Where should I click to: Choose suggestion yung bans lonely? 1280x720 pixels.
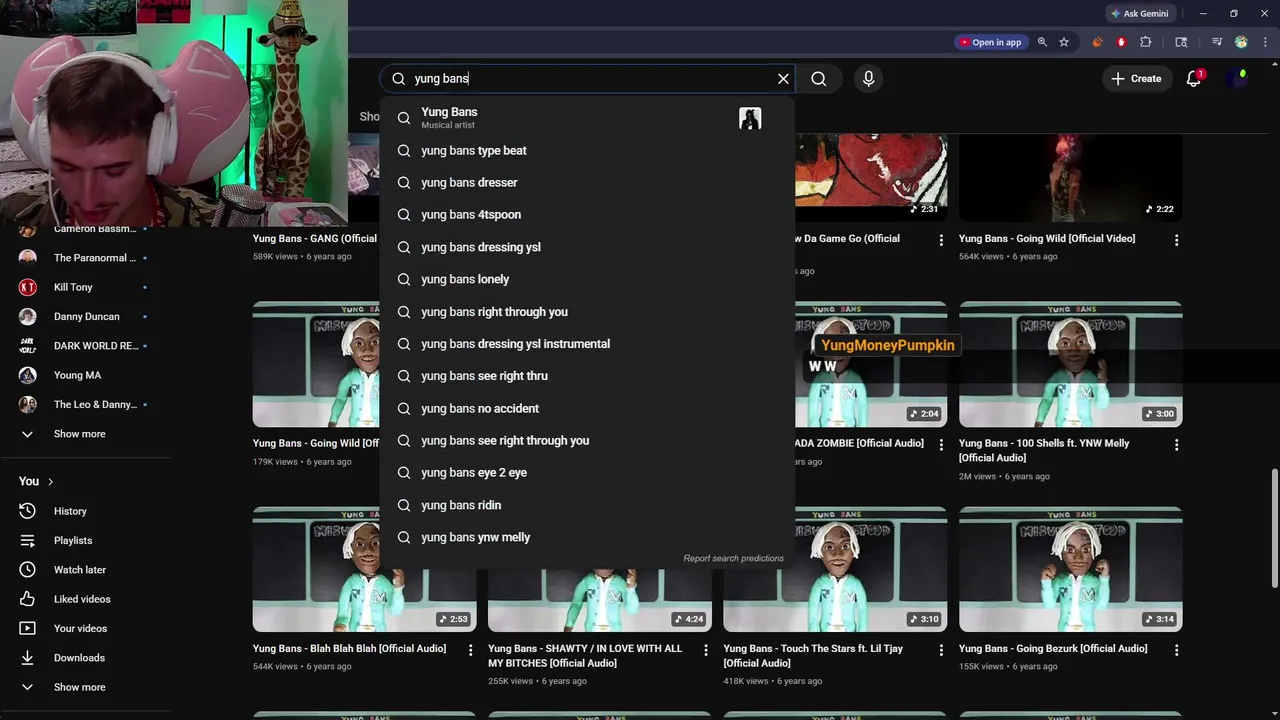[587, 279]
